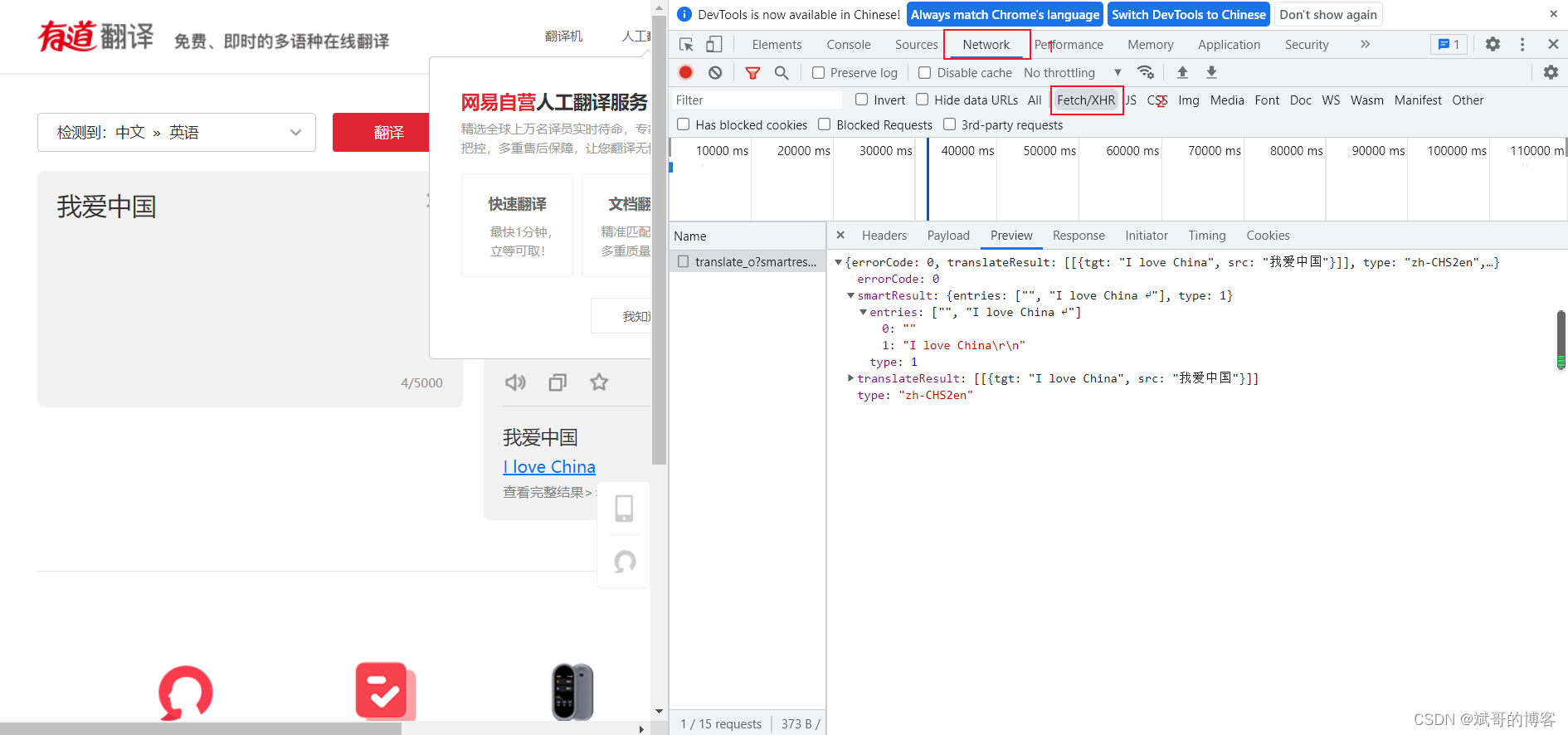Copy the translation result icon
The width and height of the screenshot is (1568, 735).
tap(558, 382)
